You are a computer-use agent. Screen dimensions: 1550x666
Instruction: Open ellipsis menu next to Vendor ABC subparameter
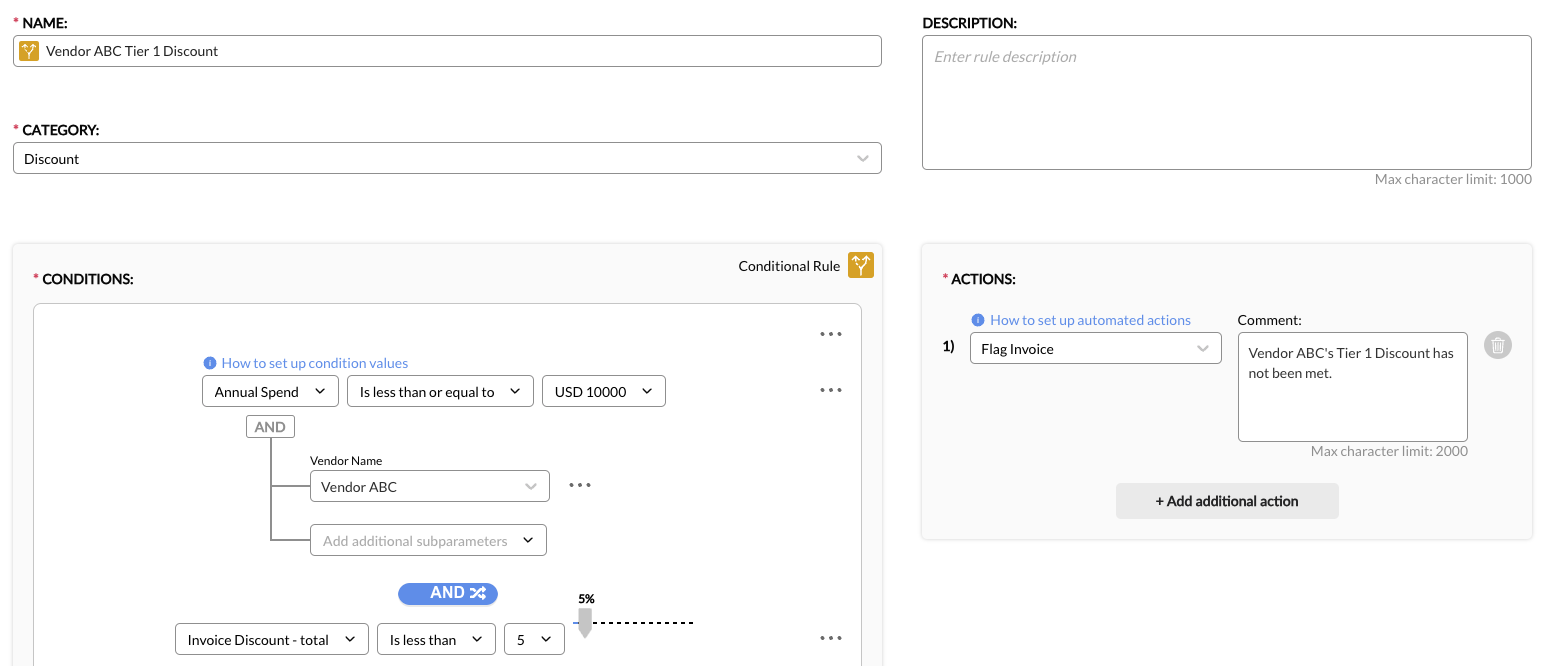(x=580, y=485)
